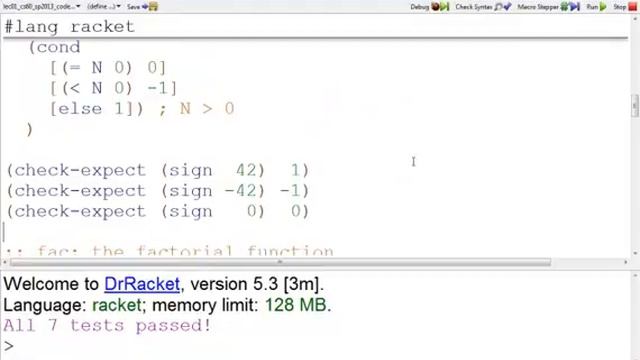
Task: Click the scroll-right arrow of horizontal scrollbar
Action: click(x=626, y=262)
